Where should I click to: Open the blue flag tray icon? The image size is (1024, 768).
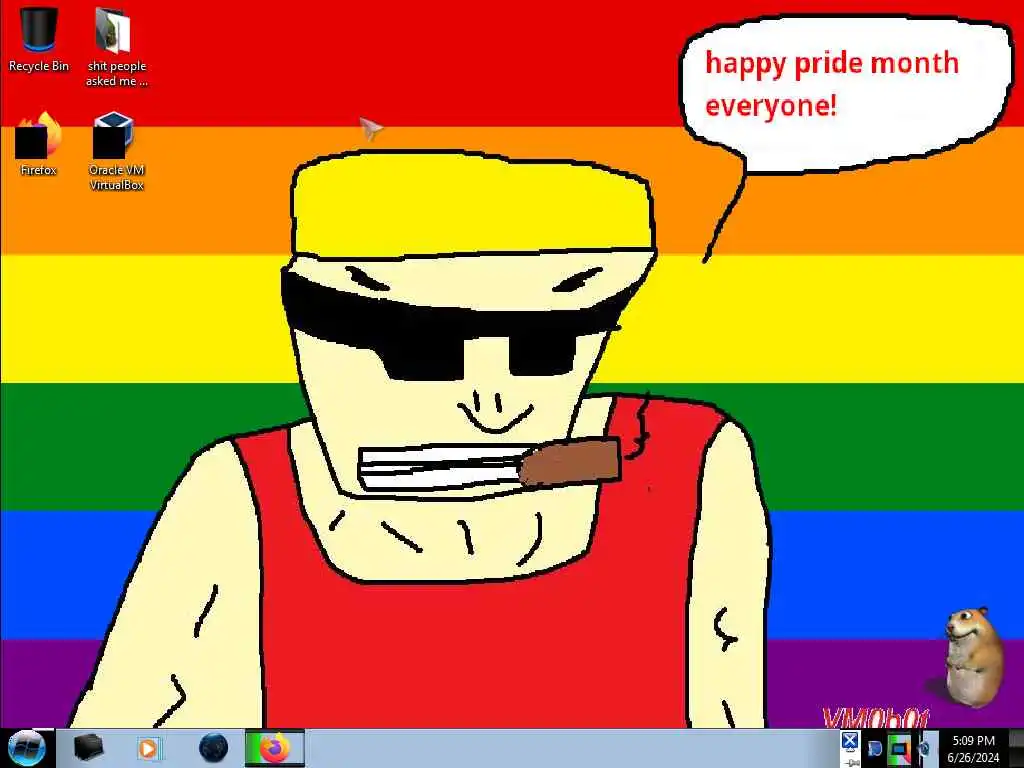(x=874, y=749)
